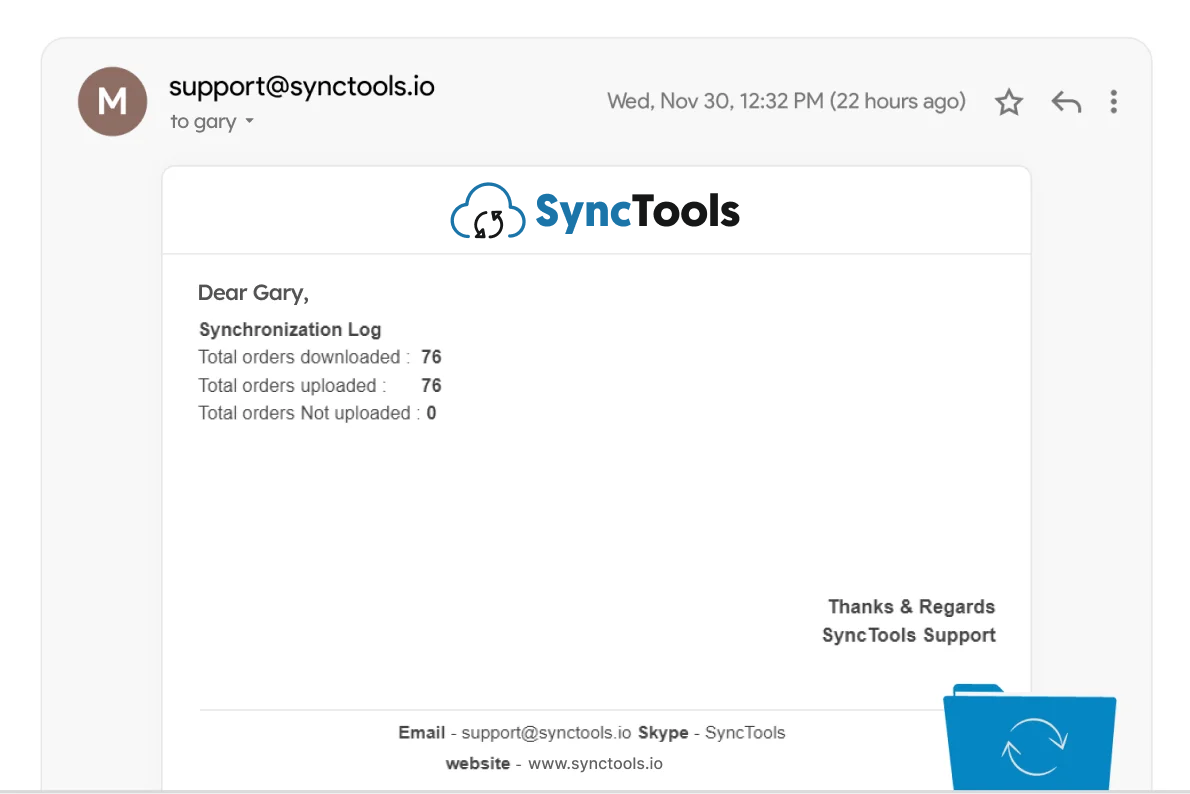Click the reply arrow icon
Image resolution: width=1190 pixels, height=794 pixels.
click(x=1066, y=102)
